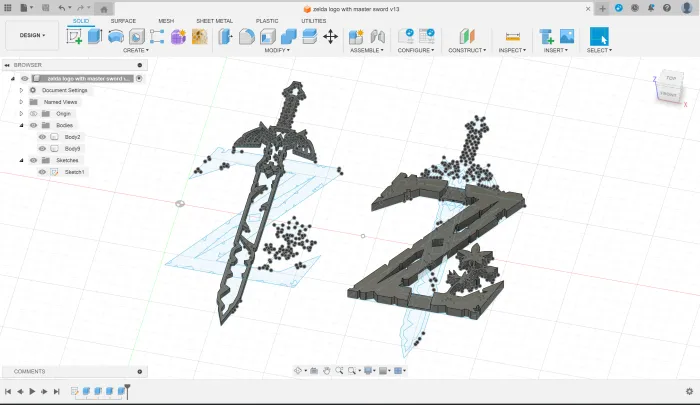Screen dimensions: 700x405
Task: Switch to the SURFACE tab
Action: (123, 21)
